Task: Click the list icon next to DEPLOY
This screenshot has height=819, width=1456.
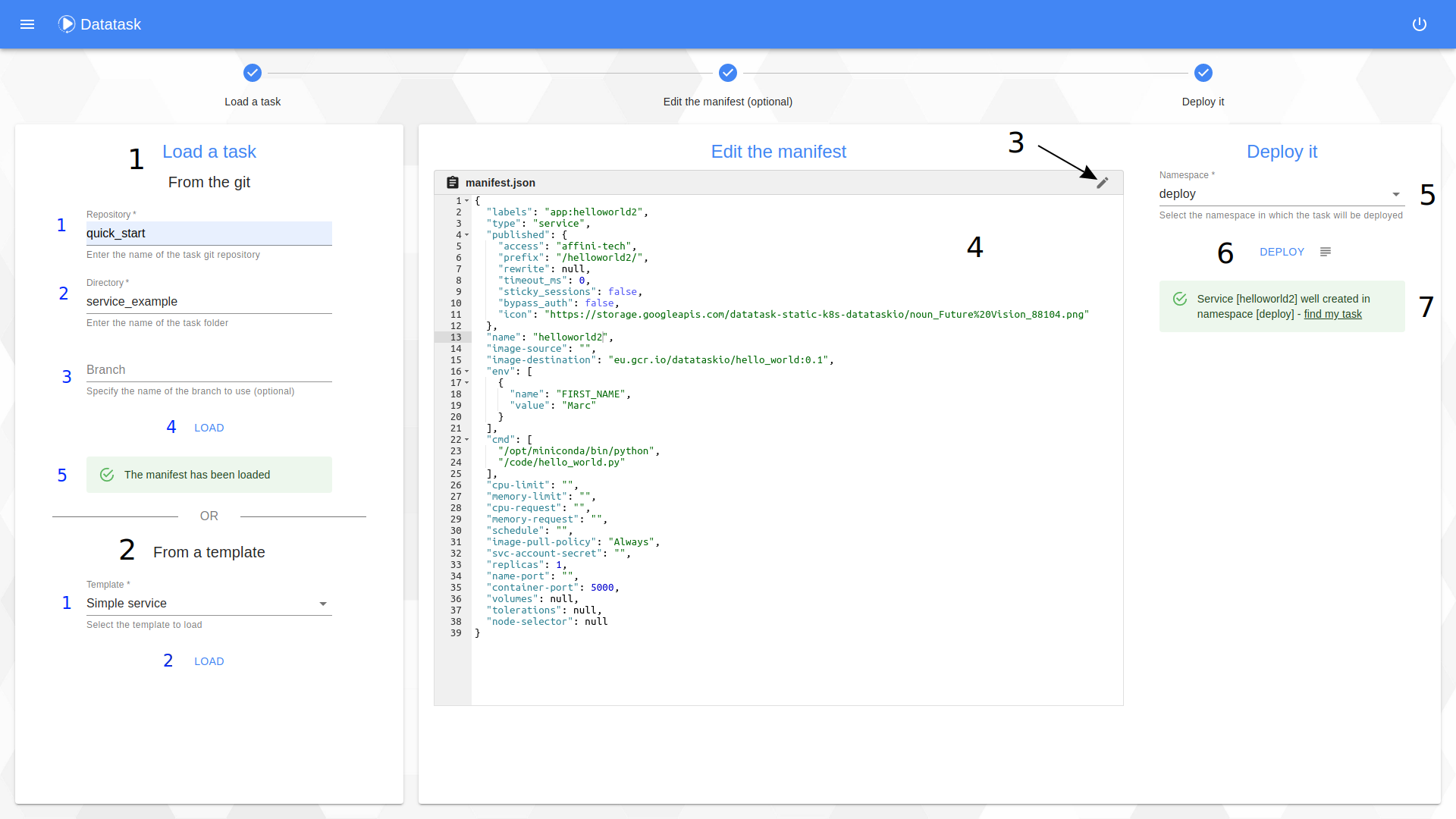Action: point(1325,252)
